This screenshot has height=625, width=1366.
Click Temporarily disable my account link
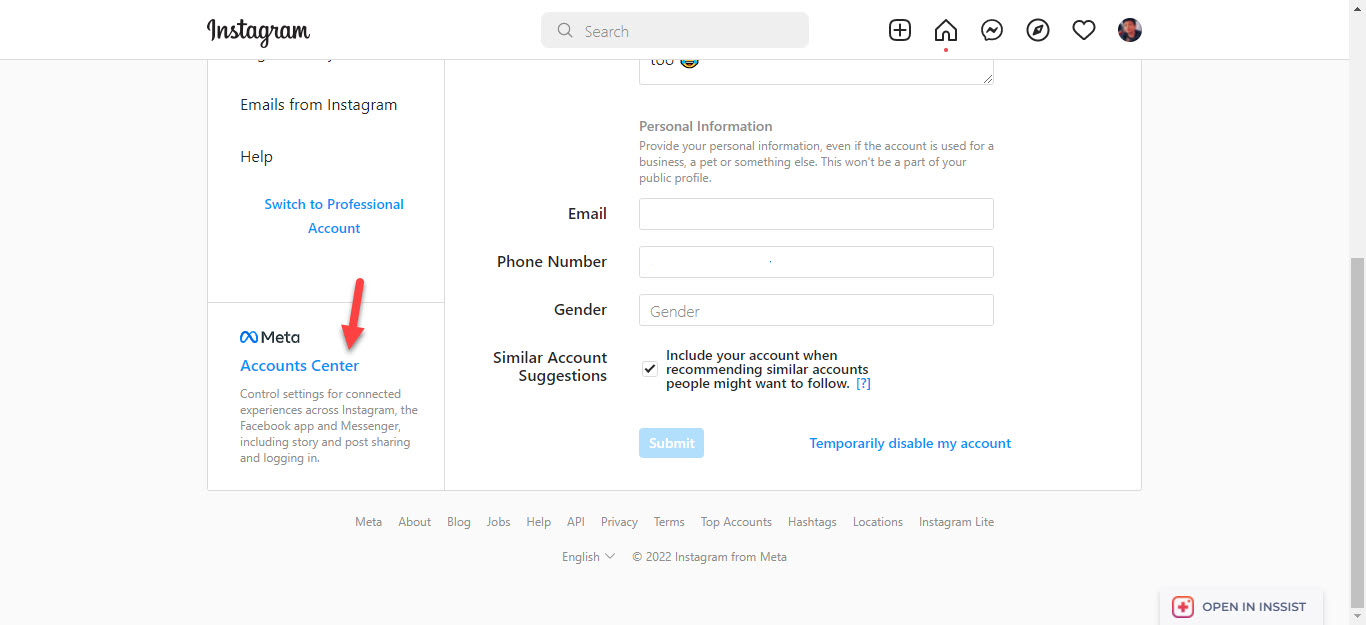click(910, 443)
